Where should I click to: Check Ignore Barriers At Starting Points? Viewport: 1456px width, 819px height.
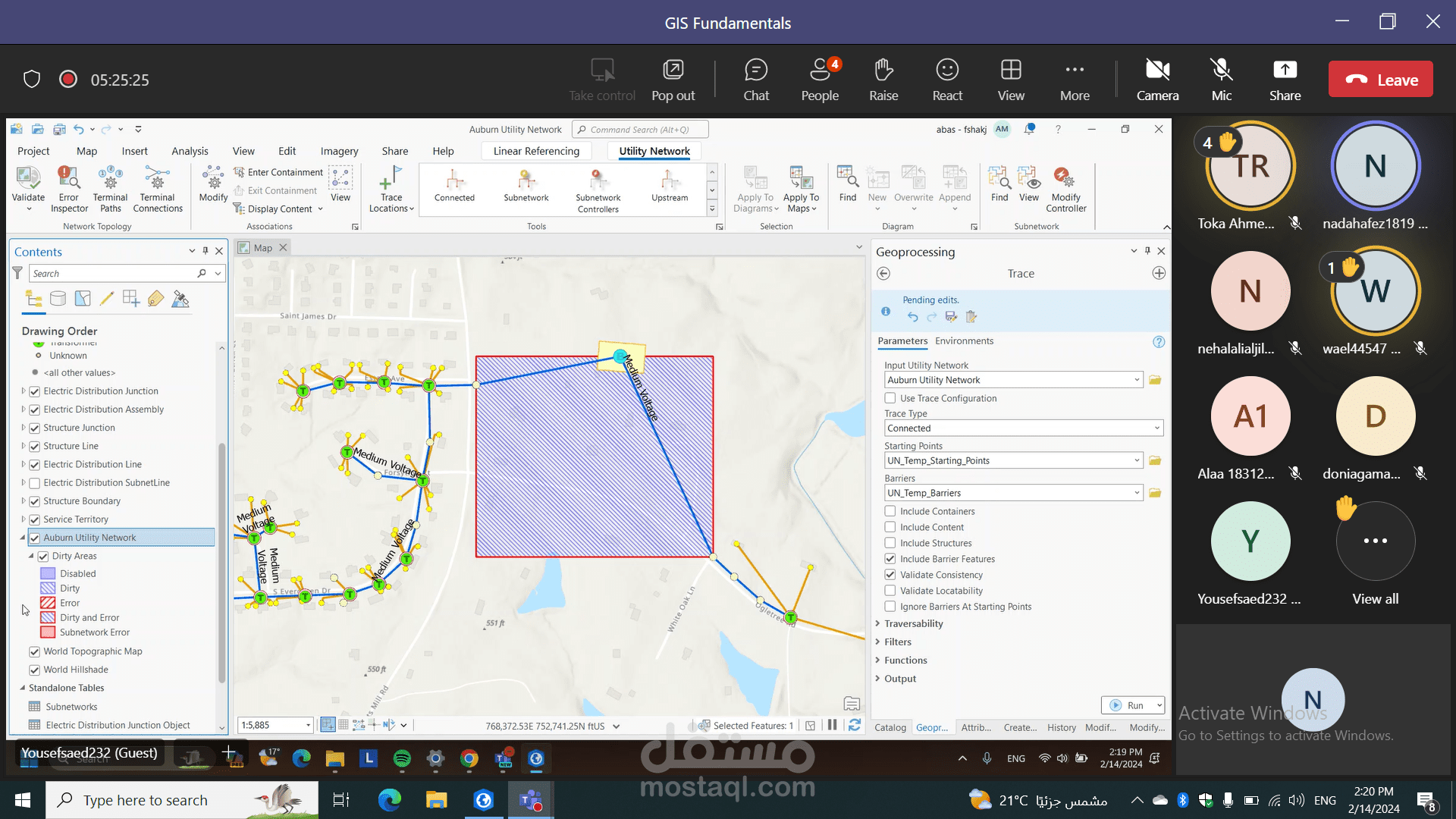890,607
